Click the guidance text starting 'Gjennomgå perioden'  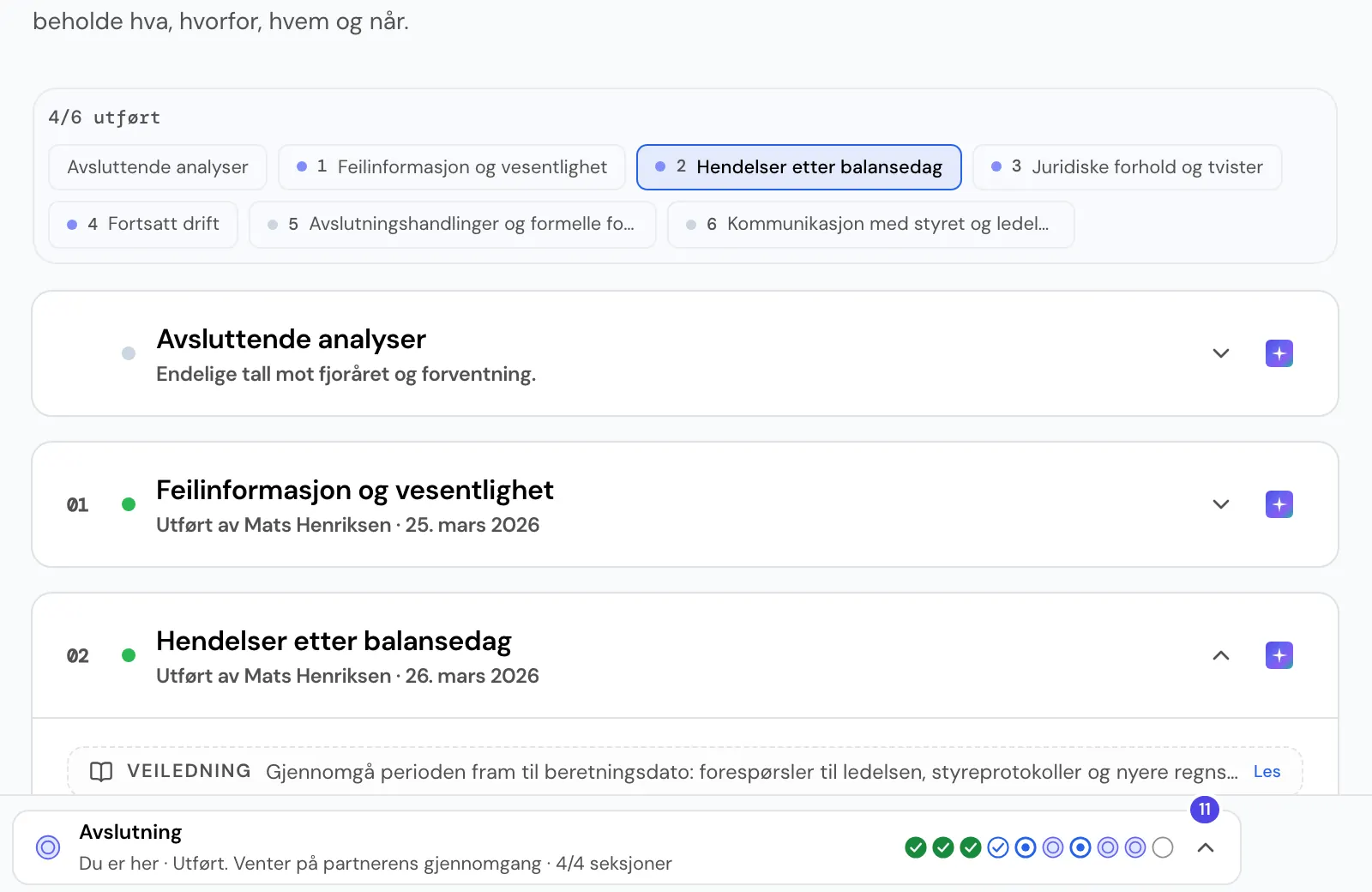752,772
